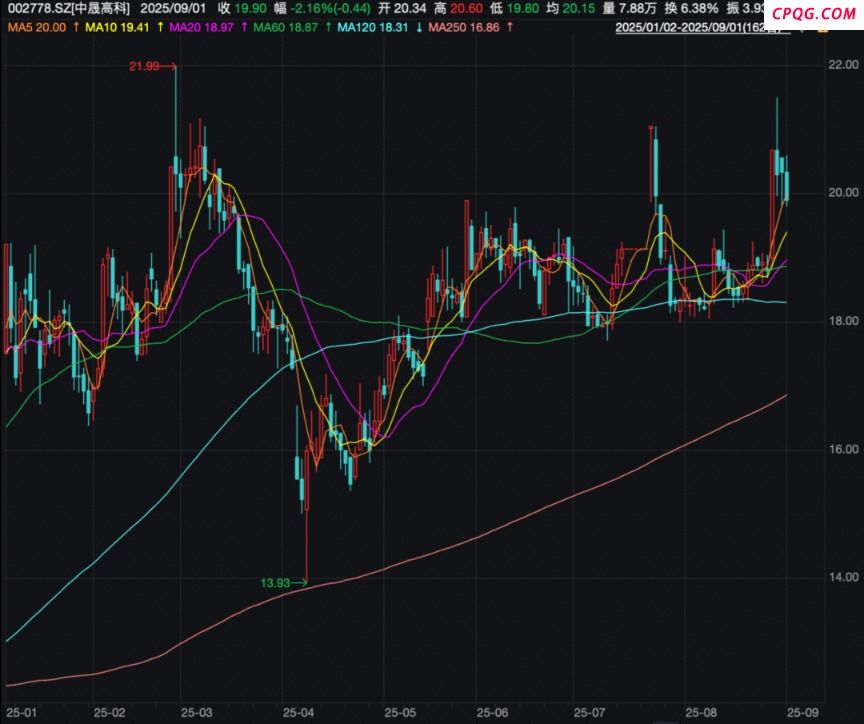Image resolution: width=864 pixels, height=724 pixels.
Task: Click the volume 7.88万 value
Action: pos(639,9)
